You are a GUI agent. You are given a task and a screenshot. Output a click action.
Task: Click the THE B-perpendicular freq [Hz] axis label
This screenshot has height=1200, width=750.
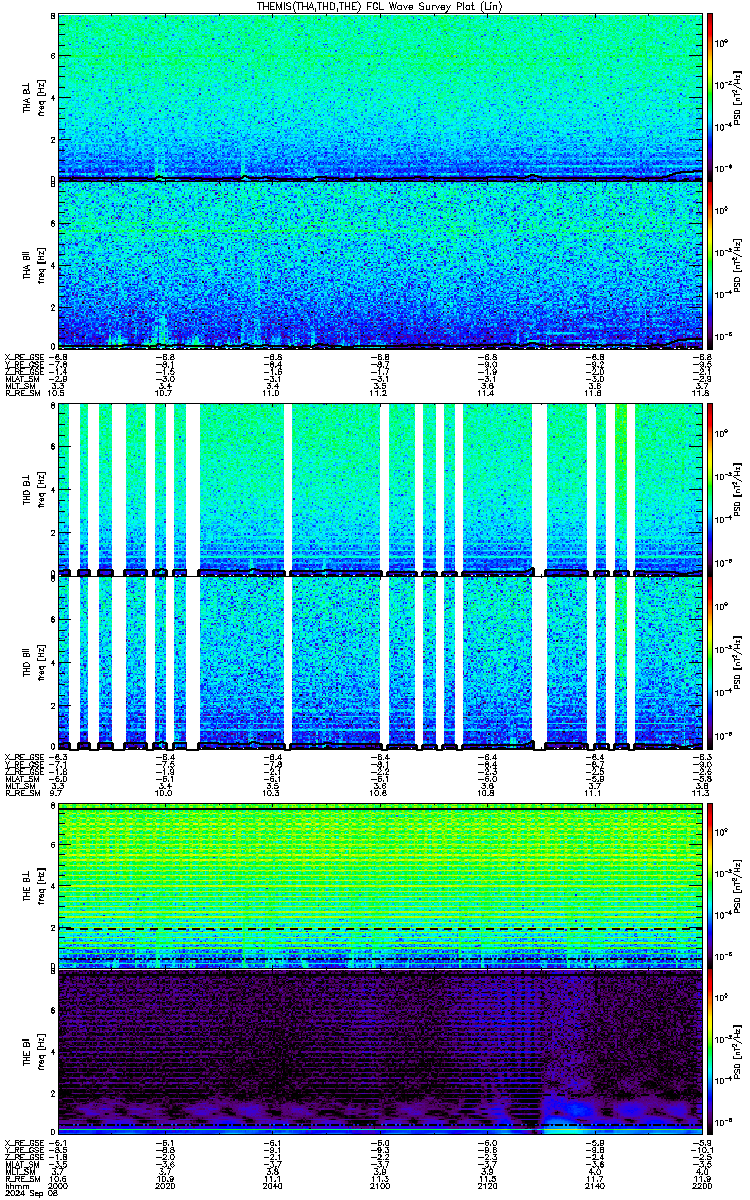coord(40,887)
